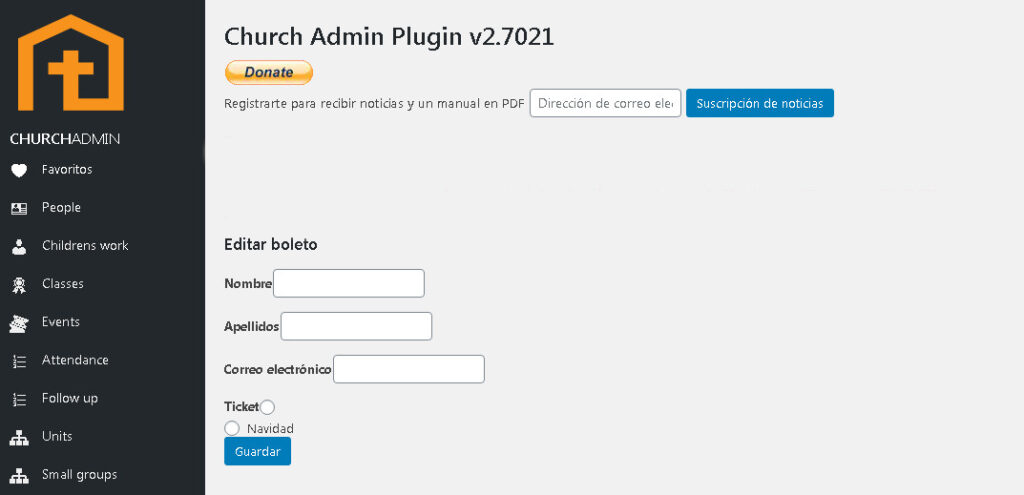Click the newsletter email address field
Viewport: 1024px width, 495px height.
605,103
